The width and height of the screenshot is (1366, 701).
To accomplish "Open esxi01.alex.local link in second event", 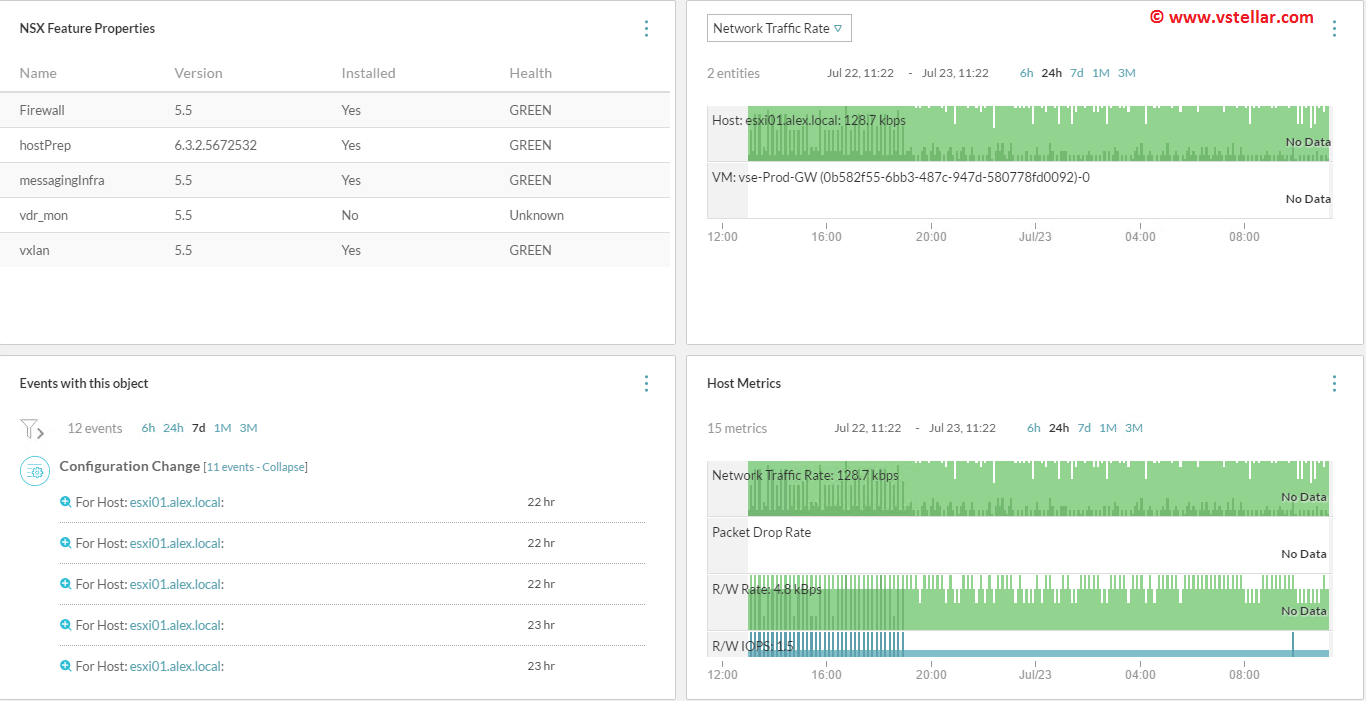I will point(175,543).
